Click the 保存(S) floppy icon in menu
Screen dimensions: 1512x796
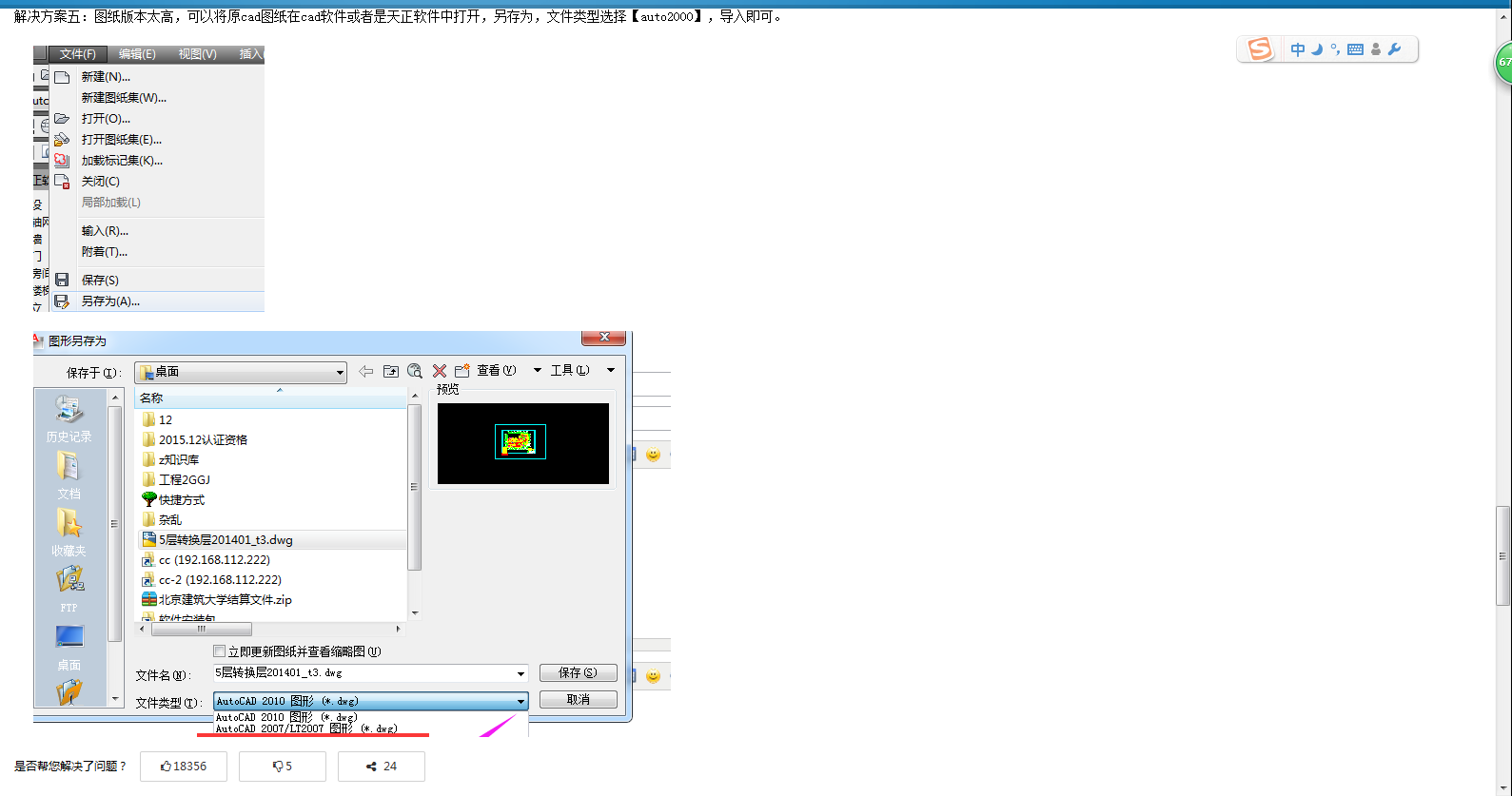point(62,280)
